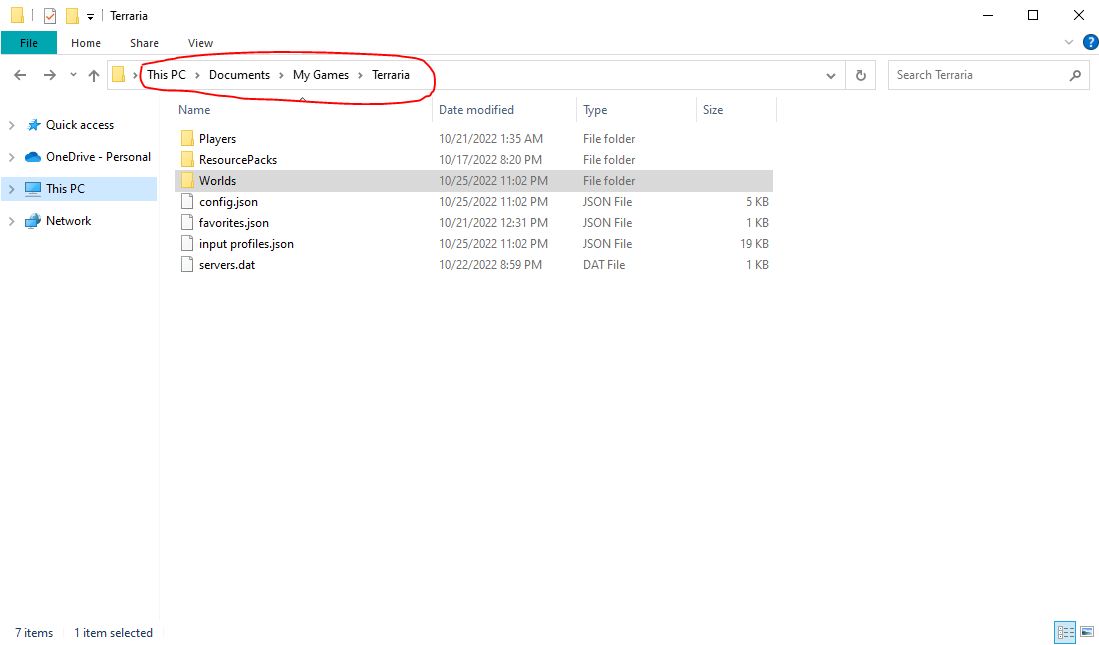Navigate to This PC in breadcrumb
Screen dimensions: 1099x645
(166, 75)
